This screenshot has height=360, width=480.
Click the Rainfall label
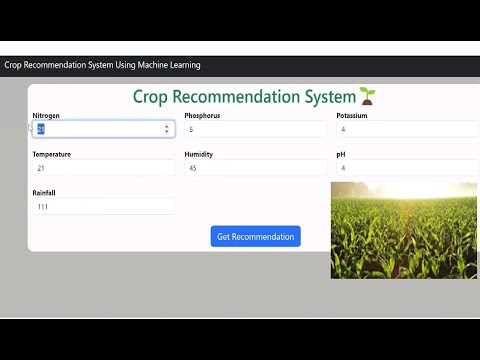[44, 193]
